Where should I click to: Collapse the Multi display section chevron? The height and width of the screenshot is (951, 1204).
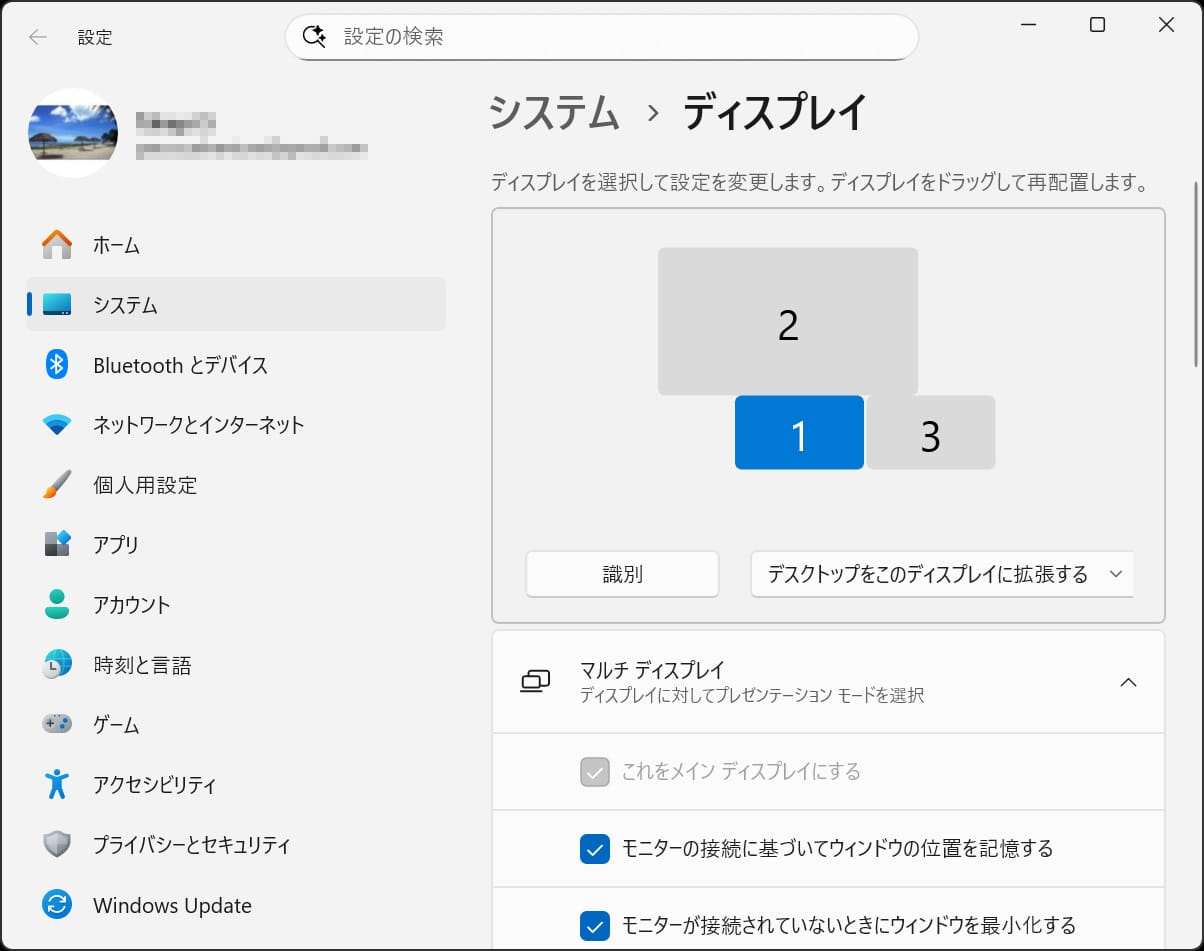[1128, 682]
